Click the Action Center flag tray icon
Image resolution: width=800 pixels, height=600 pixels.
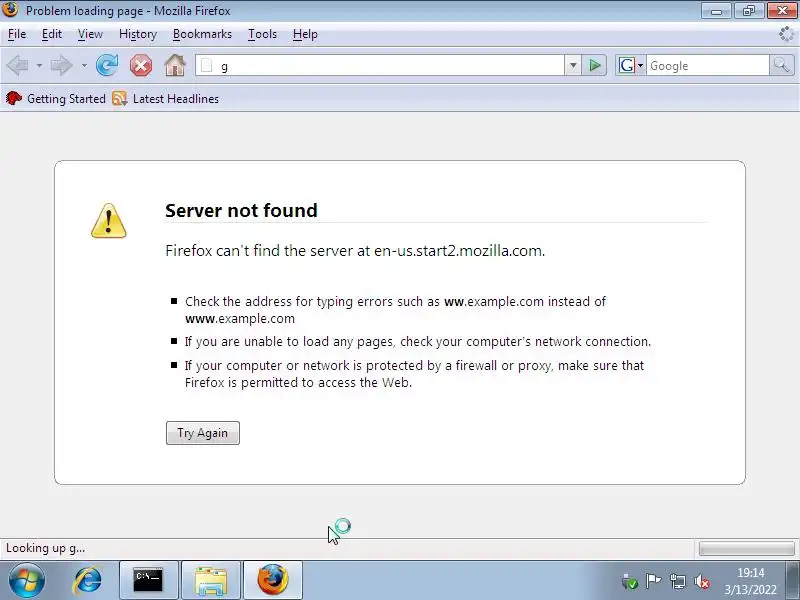(x=653, y=581)
